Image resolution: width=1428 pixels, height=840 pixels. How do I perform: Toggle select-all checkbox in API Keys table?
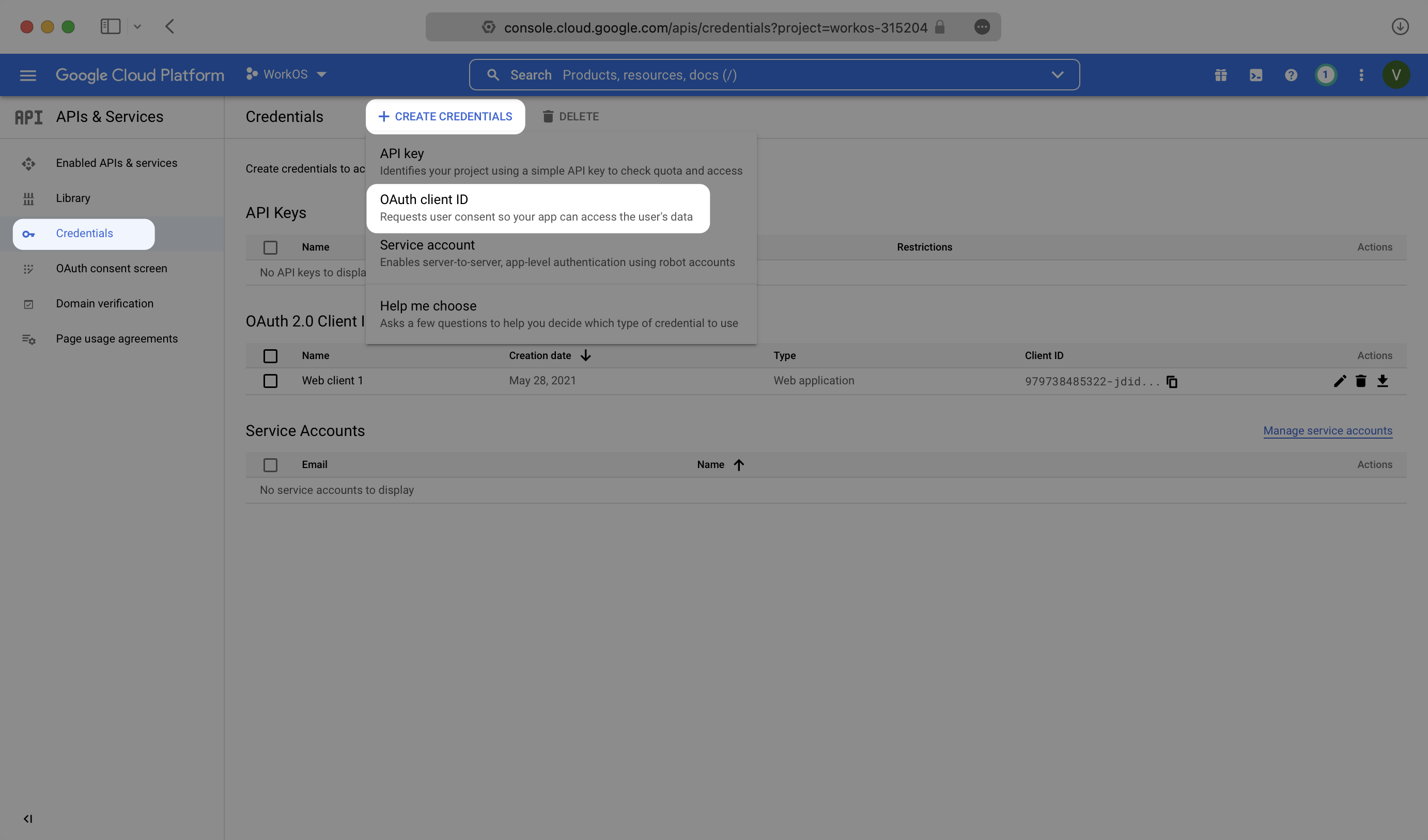click(270, 247)
